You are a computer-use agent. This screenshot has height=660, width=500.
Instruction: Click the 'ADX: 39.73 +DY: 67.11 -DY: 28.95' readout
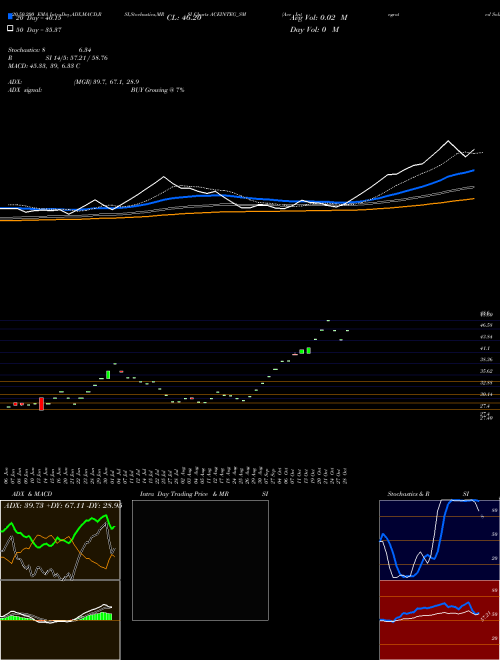63,505
